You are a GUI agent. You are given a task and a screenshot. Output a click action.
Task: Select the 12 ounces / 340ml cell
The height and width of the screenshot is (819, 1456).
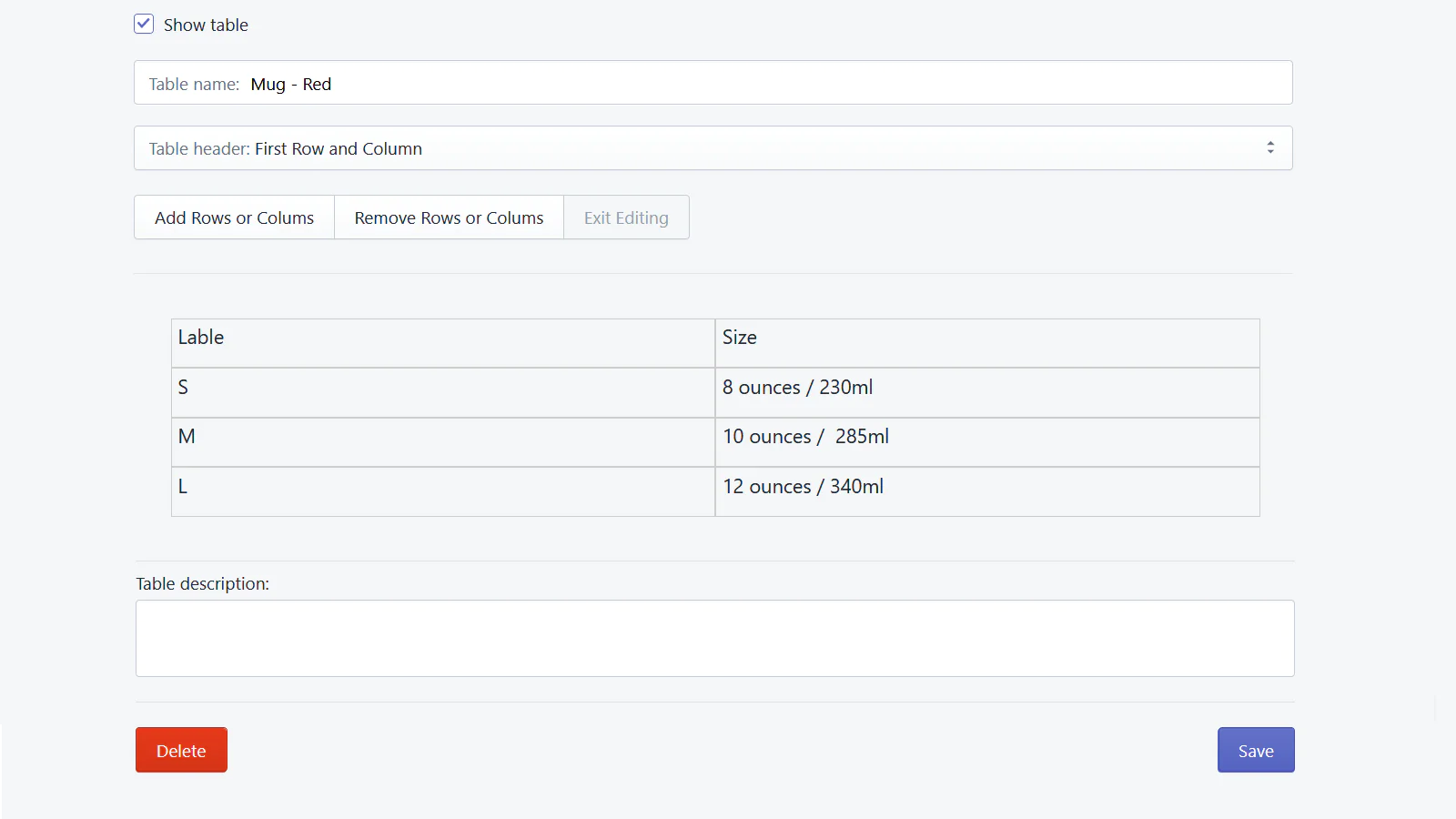click(987, 491)
